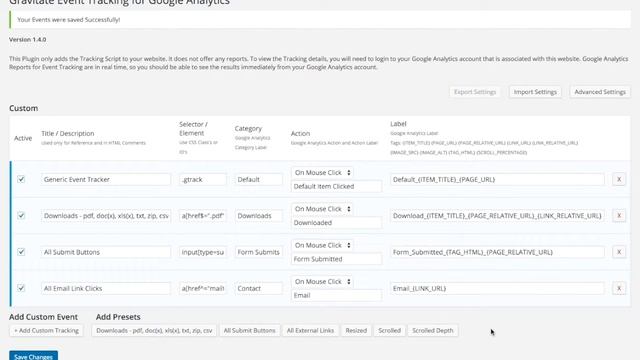Edit the Email_{LINK_URL} label field
This screenshot has width=640, height=360.
pos(497,288)
